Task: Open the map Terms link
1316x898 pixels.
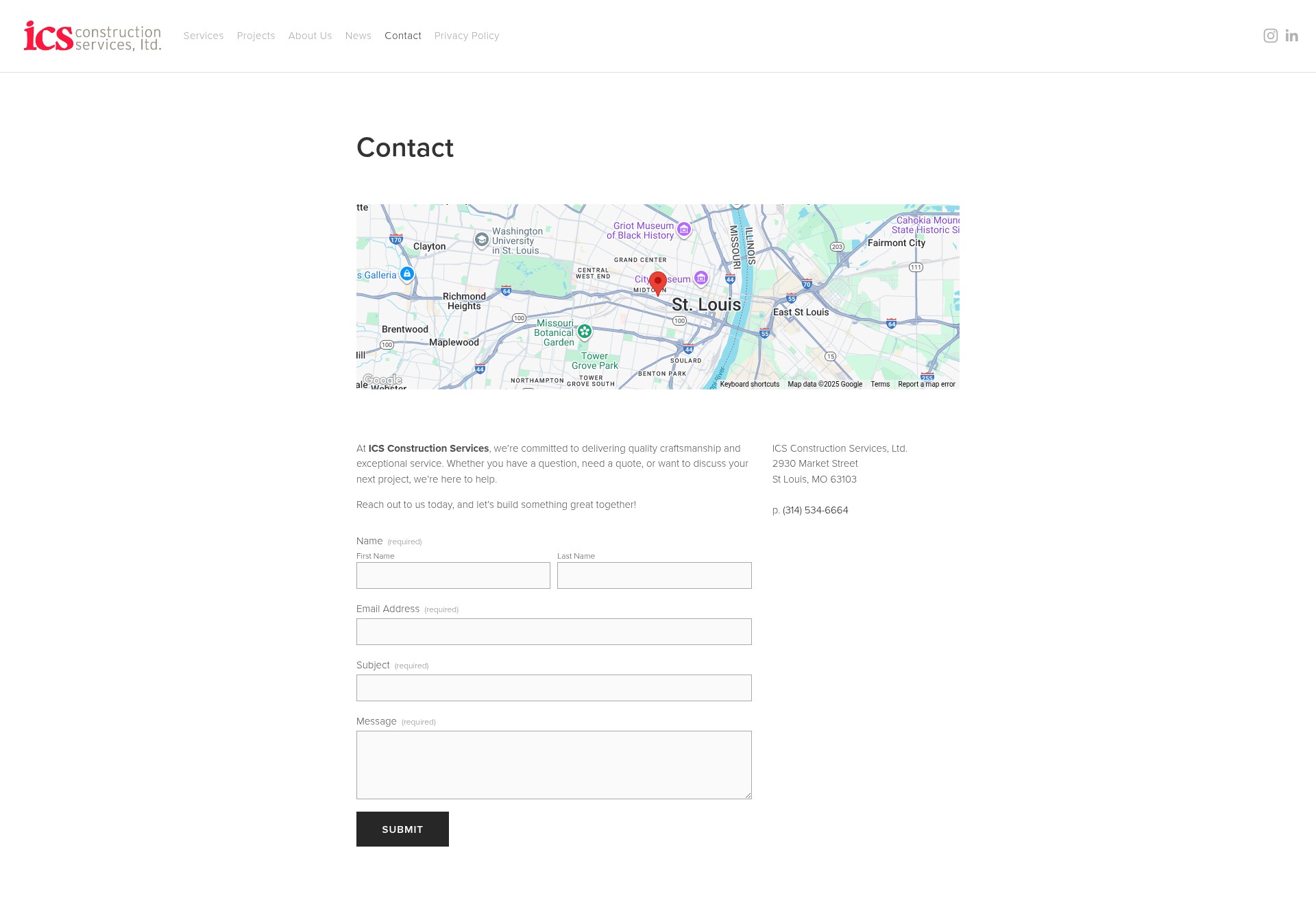Action: pos(880,385)
